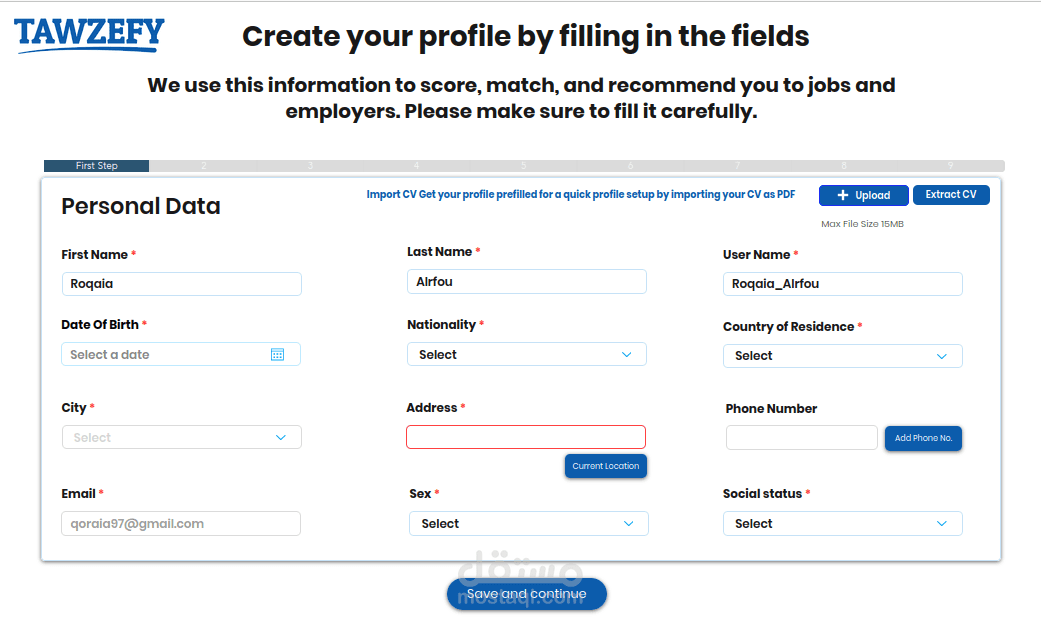Open the Sex dropdown
The height and width of the screenshot is (620, 1041).
pyautogui.click(x=528, y=523)
